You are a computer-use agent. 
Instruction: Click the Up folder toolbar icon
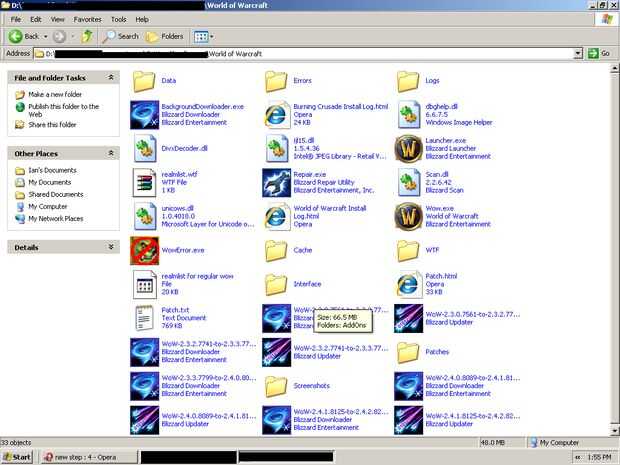[x=87, y=36]
